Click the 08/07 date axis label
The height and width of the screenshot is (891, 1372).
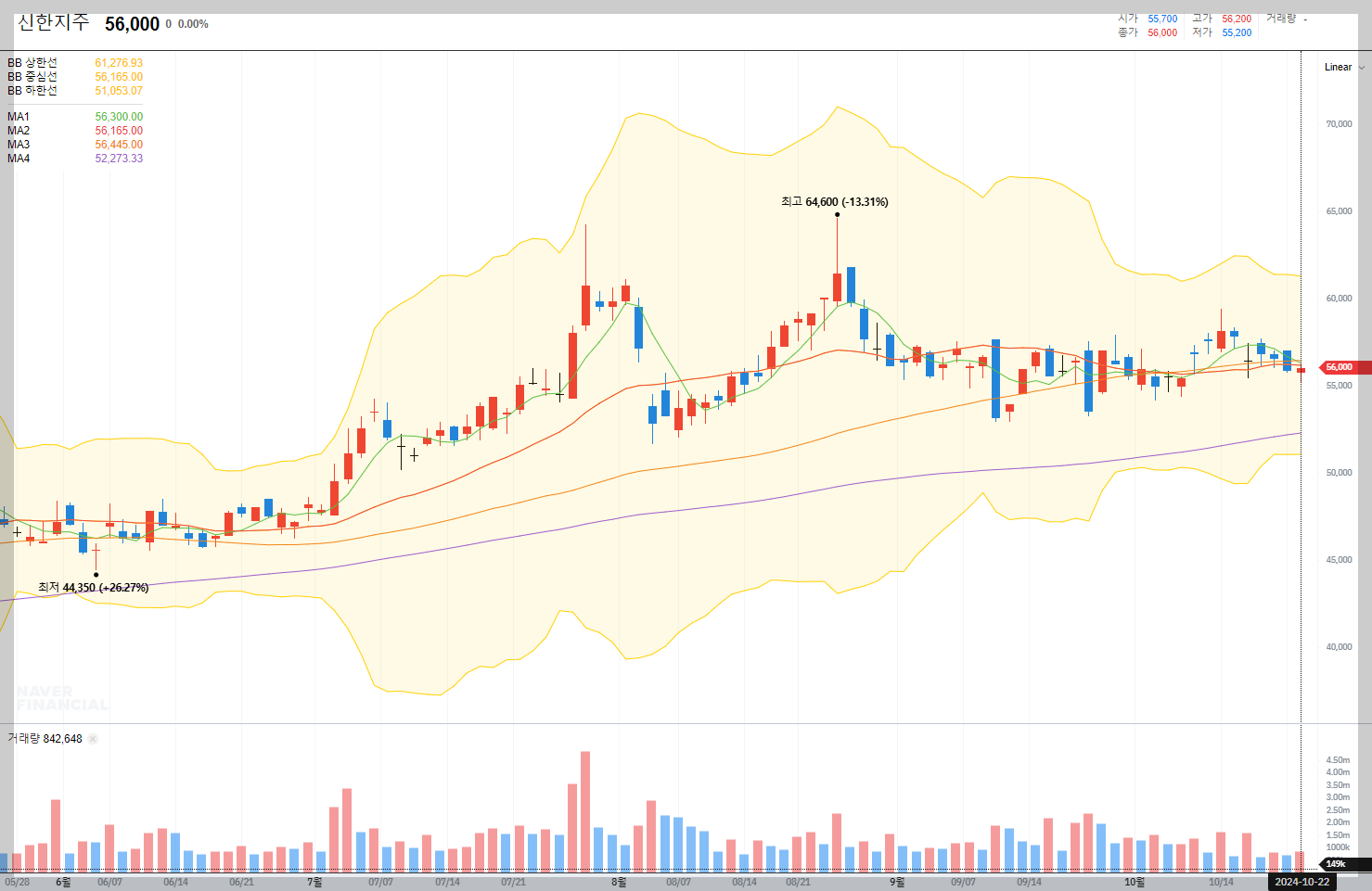tap(678, 882)
